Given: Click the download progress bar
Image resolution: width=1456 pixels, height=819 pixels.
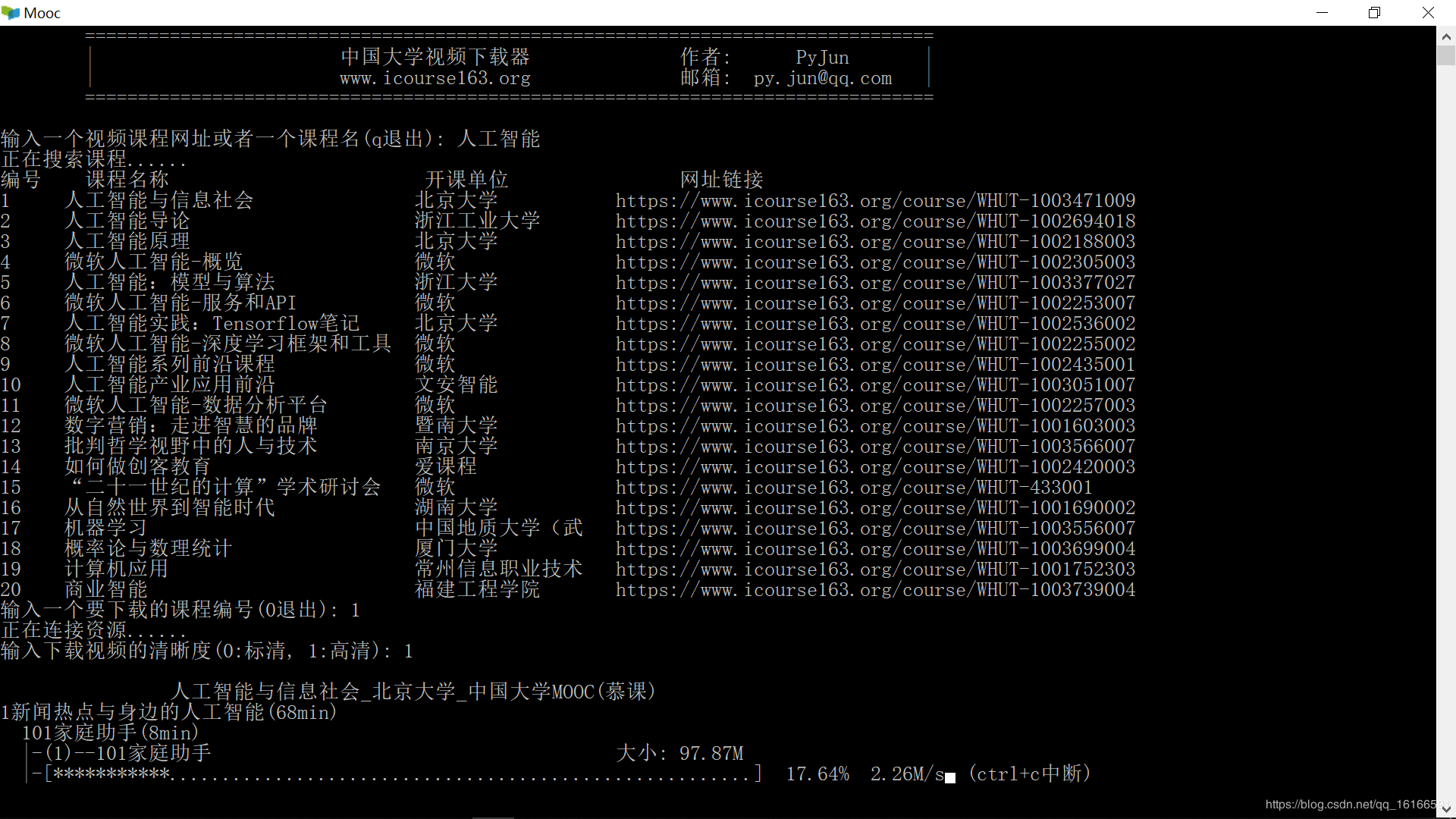Looking at the screenshot, I should coord(403,774).
